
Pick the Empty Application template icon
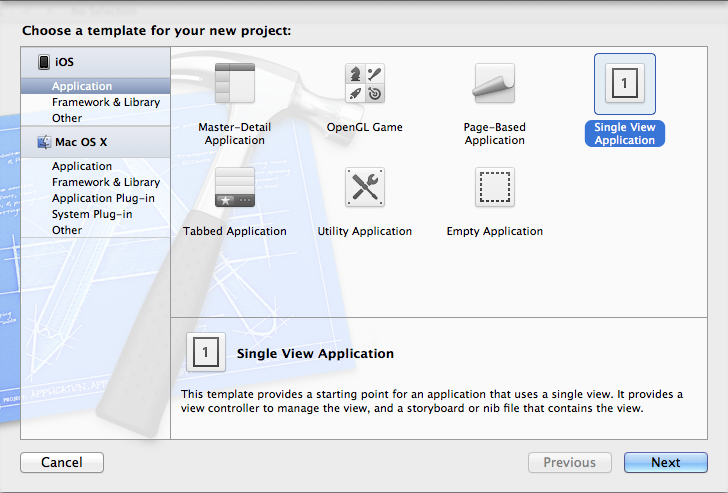[x=494, y=188]
